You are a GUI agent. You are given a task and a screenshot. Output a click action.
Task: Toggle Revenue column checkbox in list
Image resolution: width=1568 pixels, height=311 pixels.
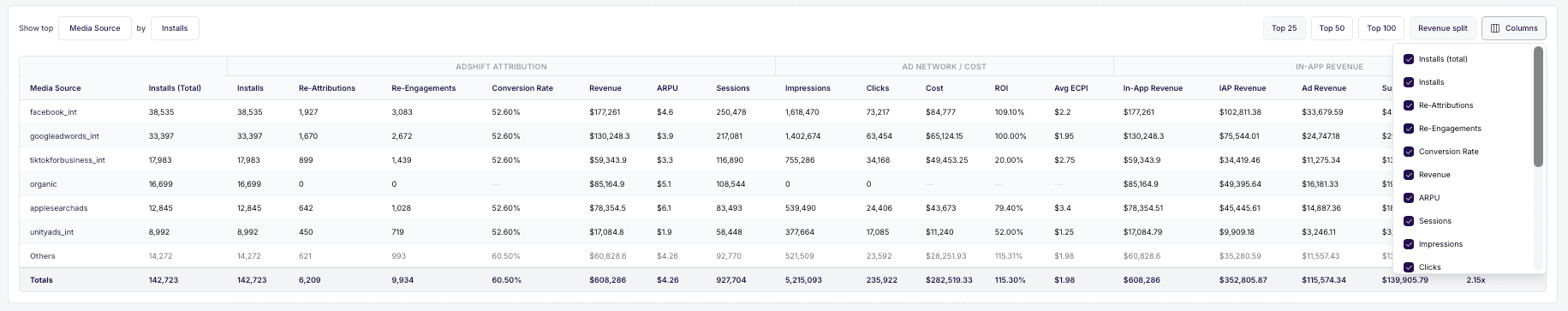pos(1409,175)
